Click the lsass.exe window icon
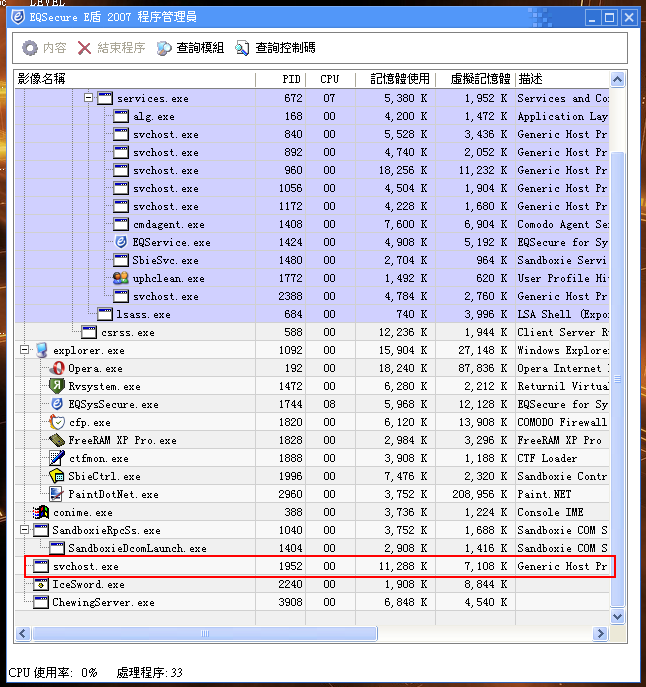The image size is (646, 687). 105,314
